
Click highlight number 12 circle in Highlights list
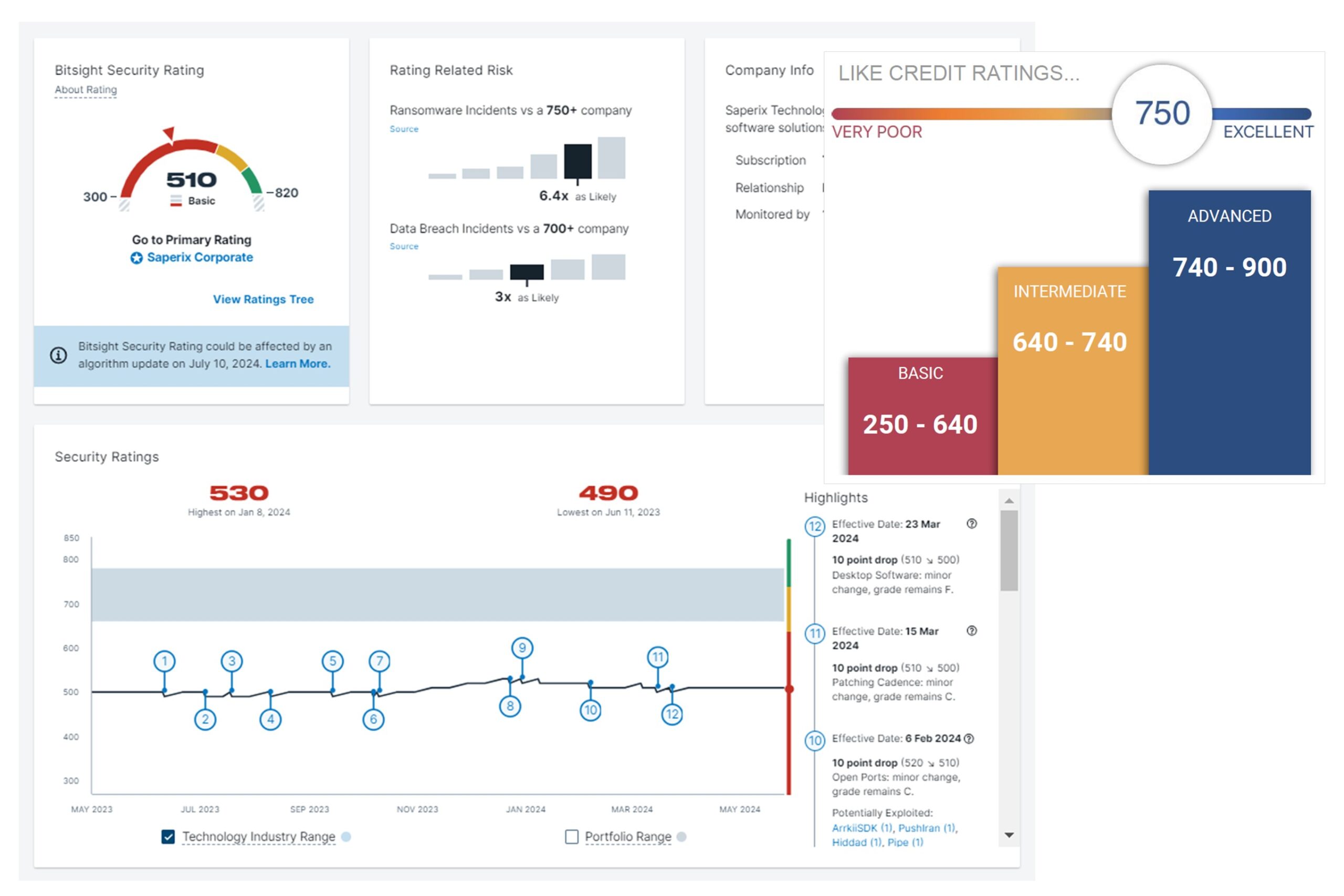point(814,526)
